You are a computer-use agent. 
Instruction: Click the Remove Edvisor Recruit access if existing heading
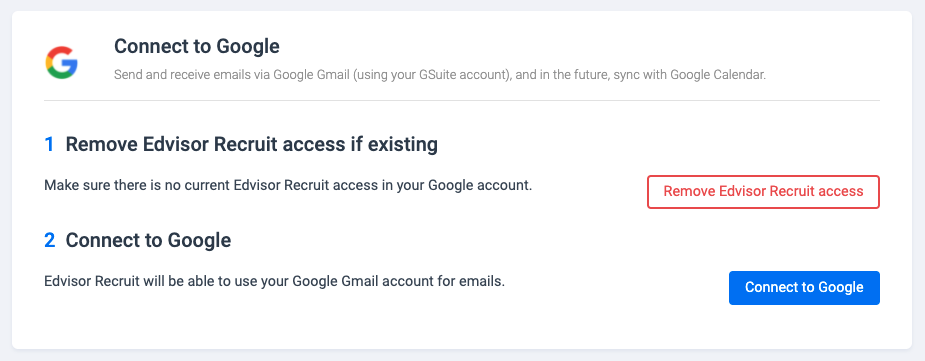point(251,144)
